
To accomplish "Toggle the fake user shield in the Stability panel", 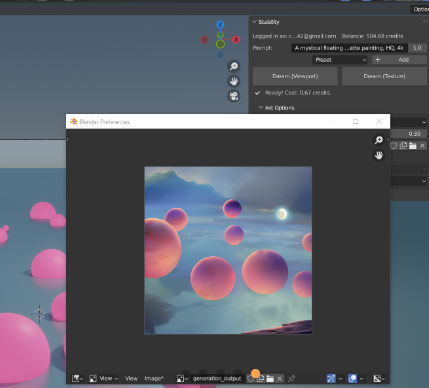I will pos(394,146).
